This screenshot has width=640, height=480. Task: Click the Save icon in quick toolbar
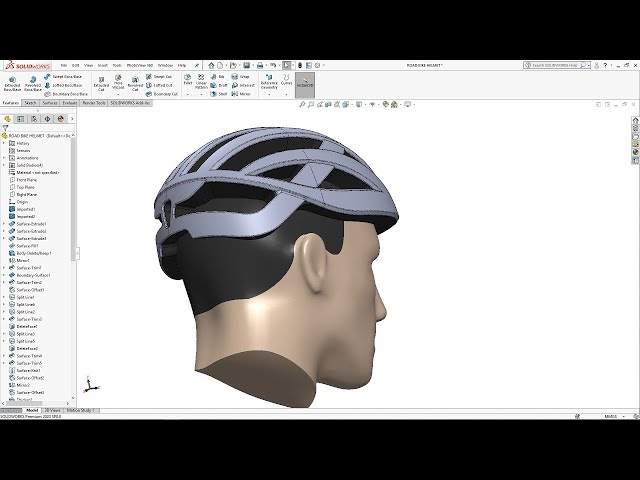tap(247, 65)
